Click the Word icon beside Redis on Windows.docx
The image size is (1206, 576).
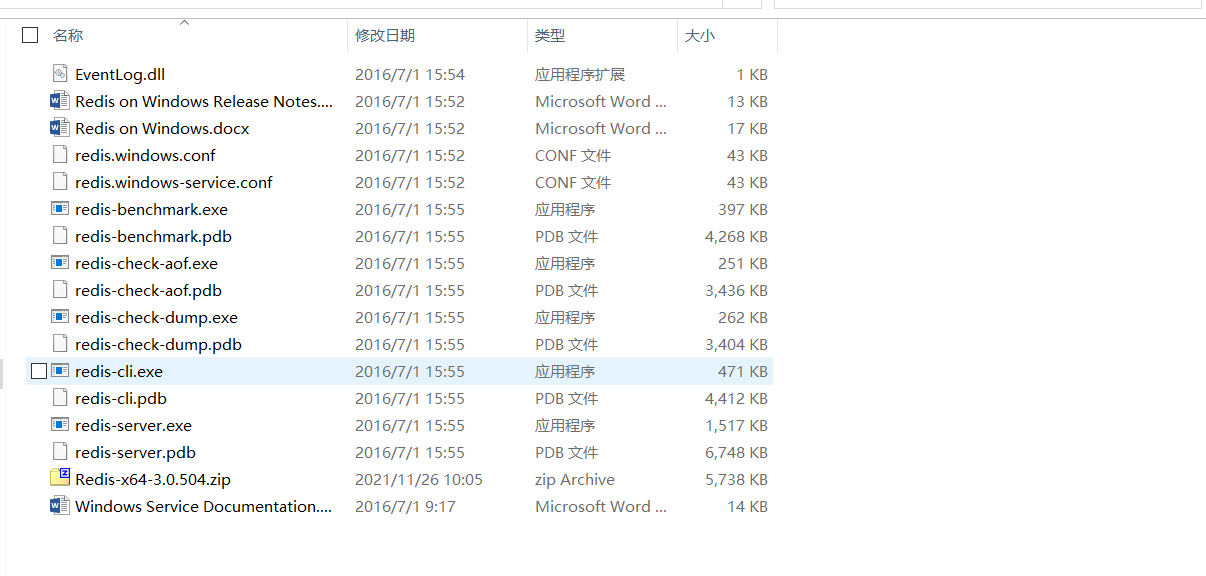pos(60,128)
